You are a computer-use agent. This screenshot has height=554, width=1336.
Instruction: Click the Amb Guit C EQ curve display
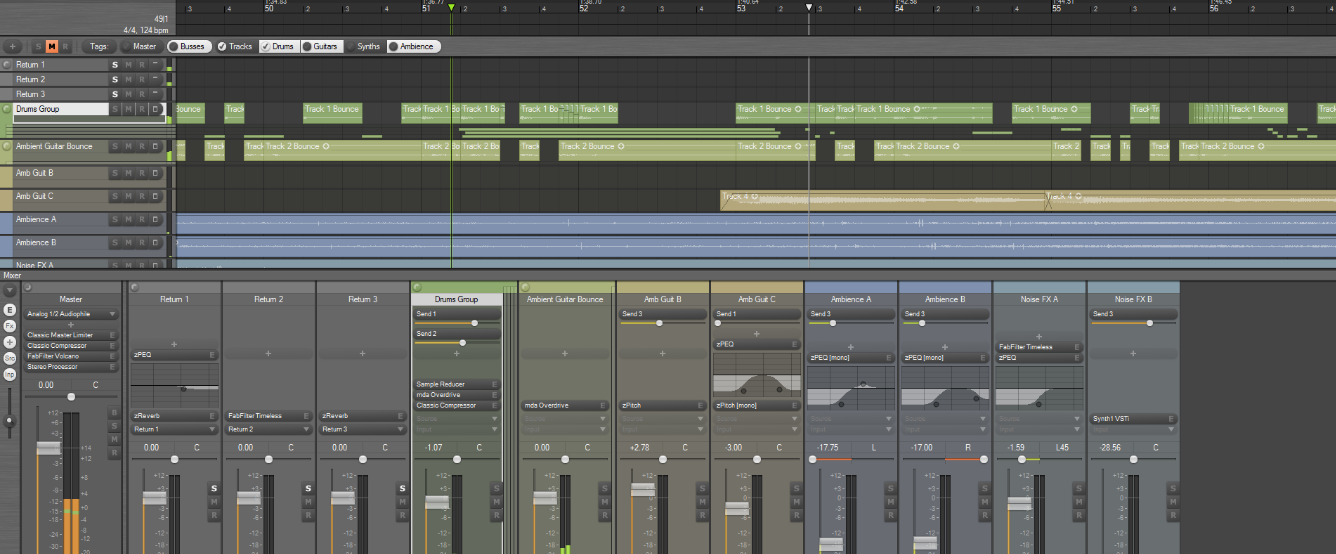coord(756,374)
